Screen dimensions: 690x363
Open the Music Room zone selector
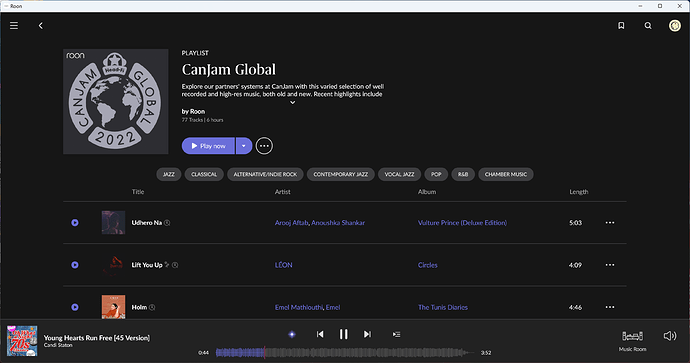click(632, 341)
